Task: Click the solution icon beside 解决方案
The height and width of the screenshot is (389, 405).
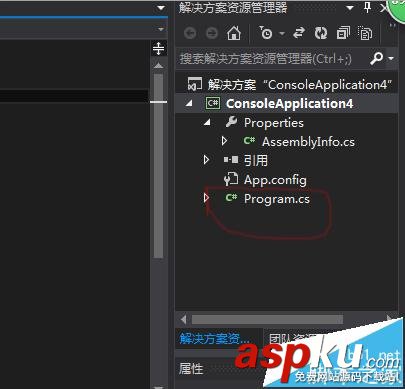Action: pos(195,84)
